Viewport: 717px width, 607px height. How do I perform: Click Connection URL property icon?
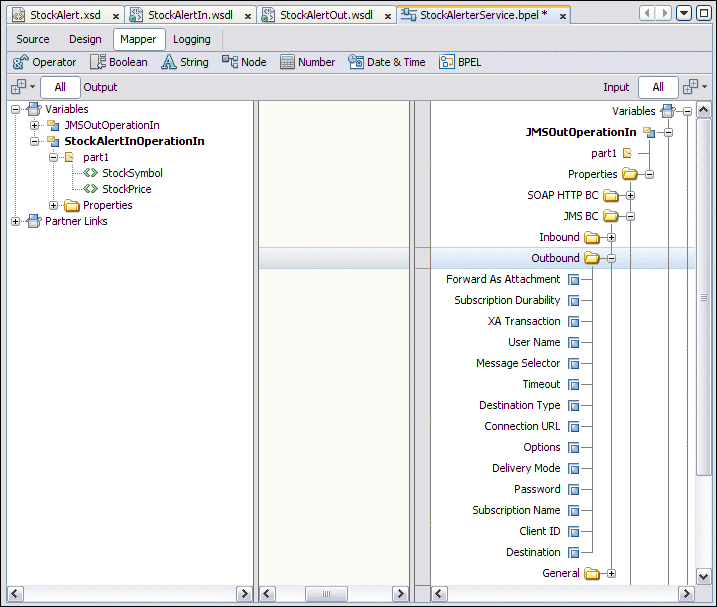tap(573, 427)
